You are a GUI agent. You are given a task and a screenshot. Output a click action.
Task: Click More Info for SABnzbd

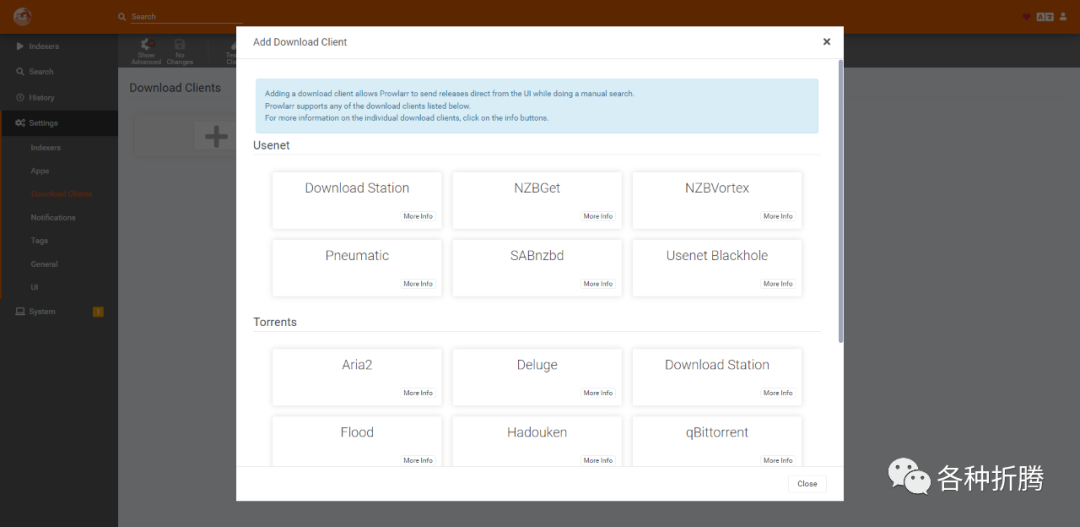point(598,284)
